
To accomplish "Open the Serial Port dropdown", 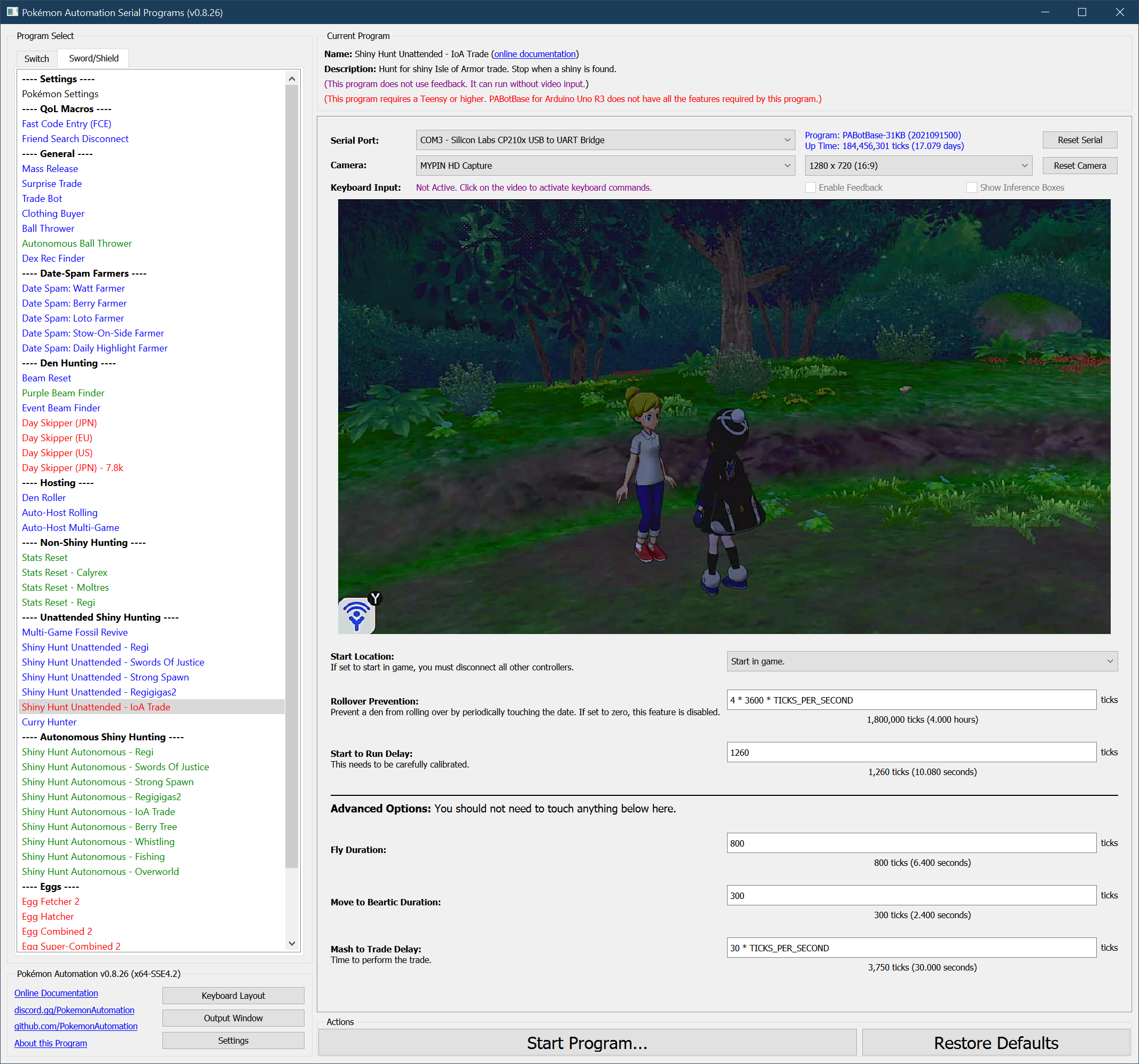I will pos(605,140).
